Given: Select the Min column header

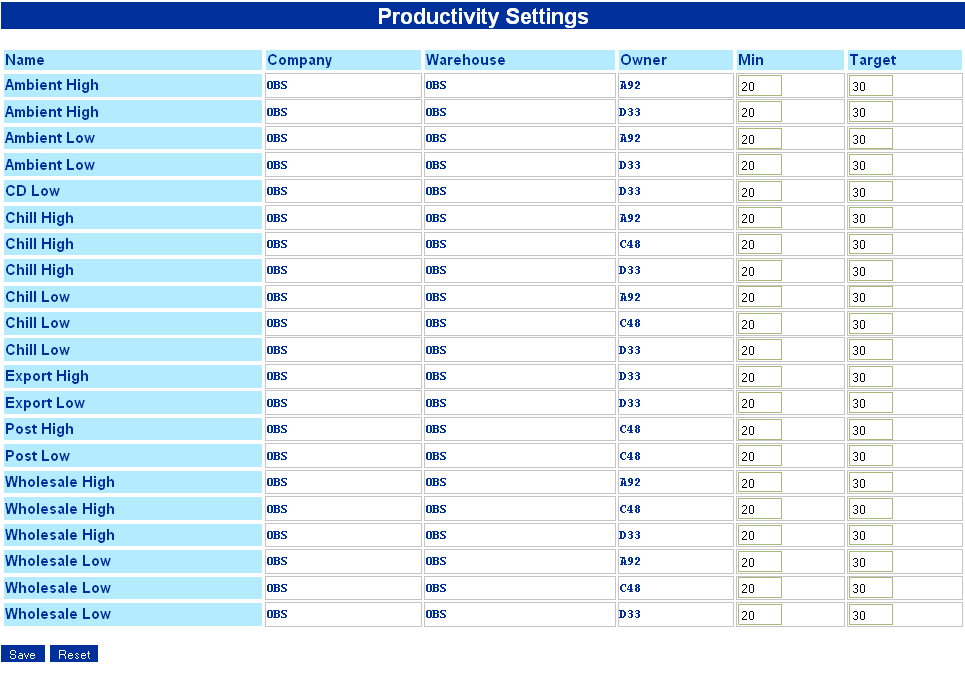Looking at the screenshot, I should (790, 60).
